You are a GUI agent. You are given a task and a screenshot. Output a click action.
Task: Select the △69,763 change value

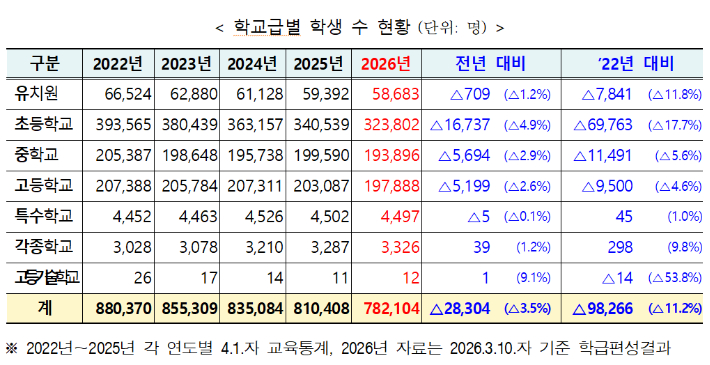point(603,125)
